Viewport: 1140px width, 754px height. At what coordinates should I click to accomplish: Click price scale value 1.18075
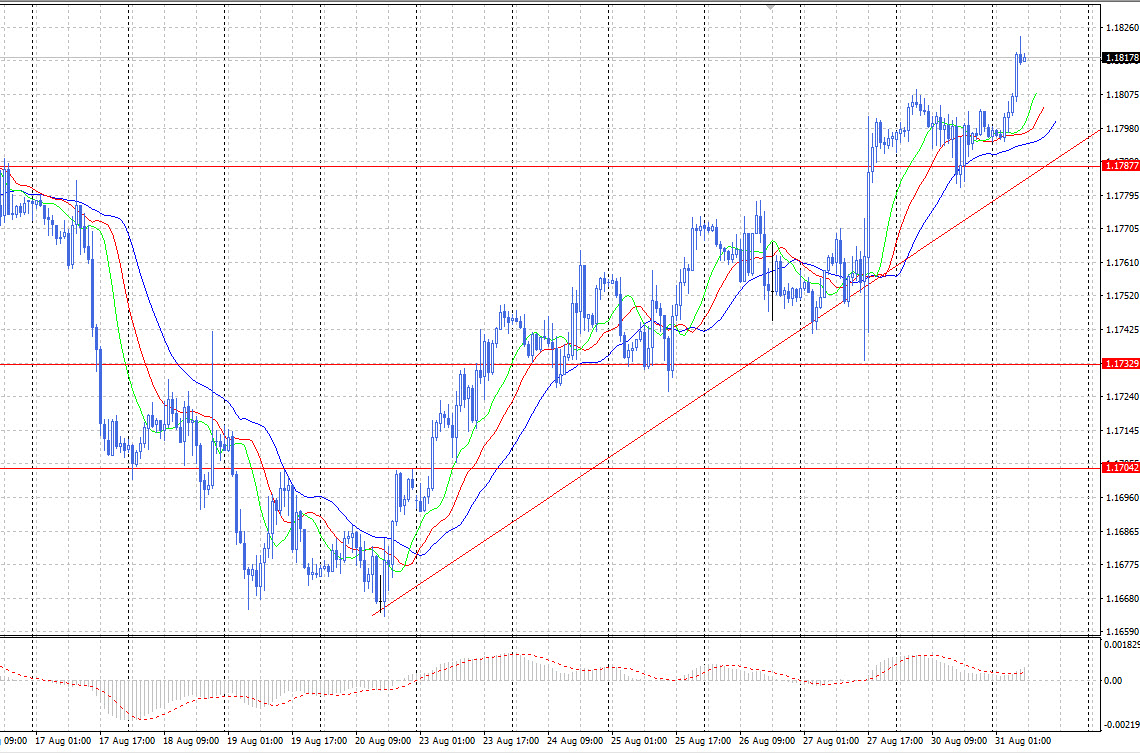pyautogui.click(x=1122, y=95)
